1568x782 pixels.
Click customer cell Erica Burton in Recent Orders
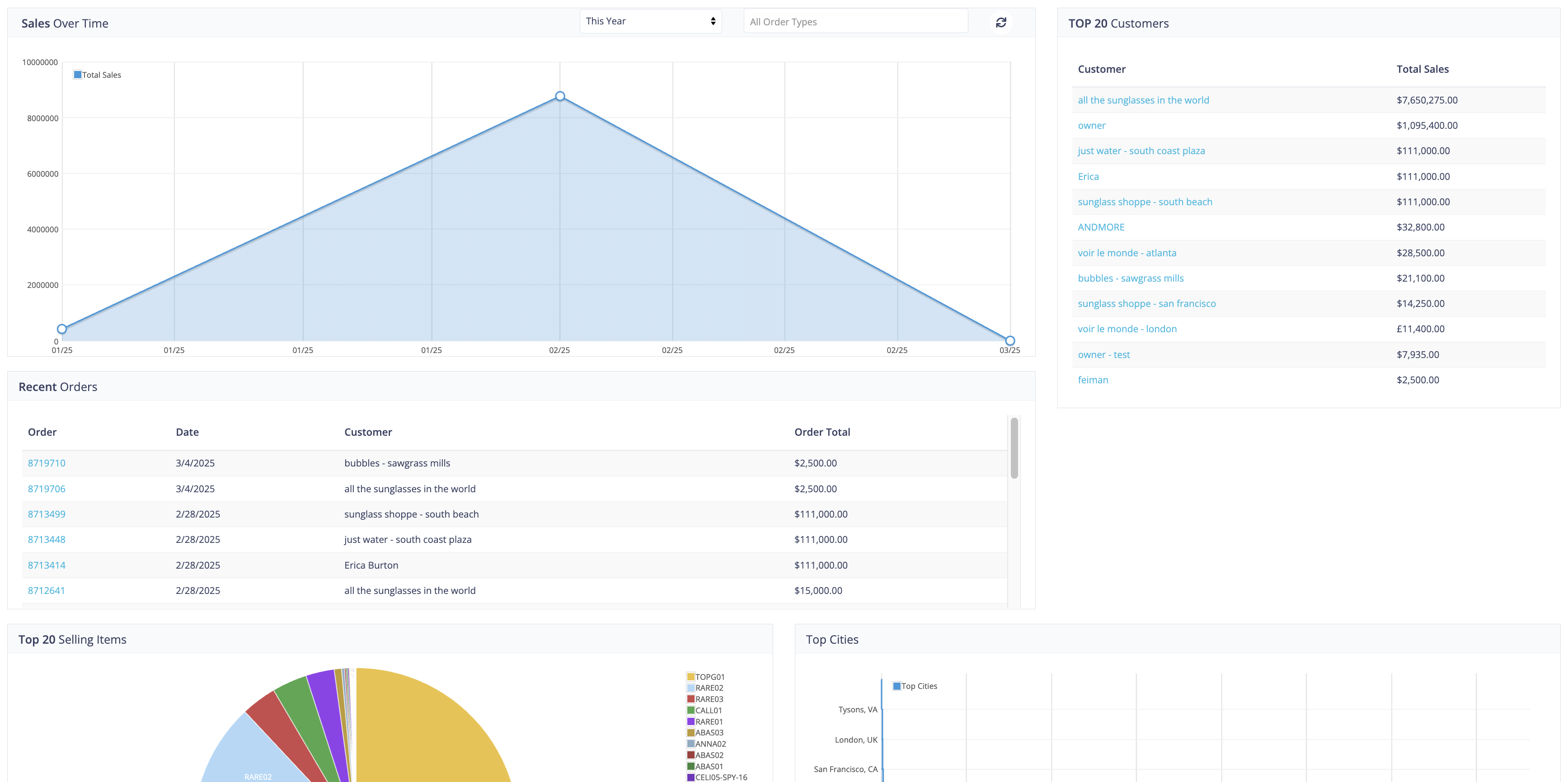tap(371, 565)
